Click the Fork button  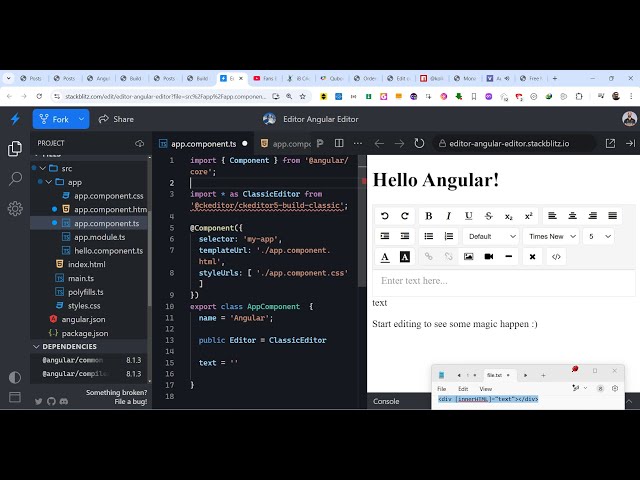point(60,119)
